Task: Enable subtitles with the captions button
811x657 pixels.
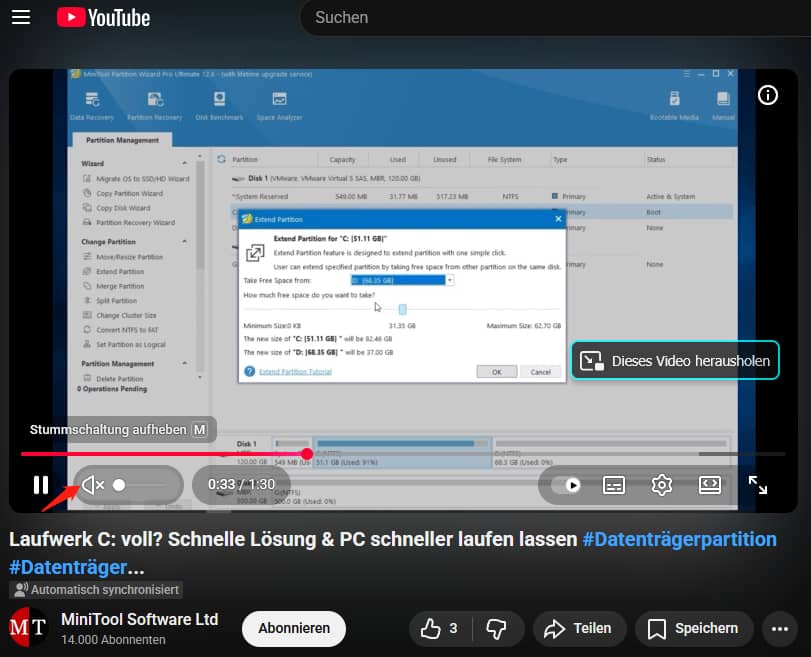Action: click(613, 485)
